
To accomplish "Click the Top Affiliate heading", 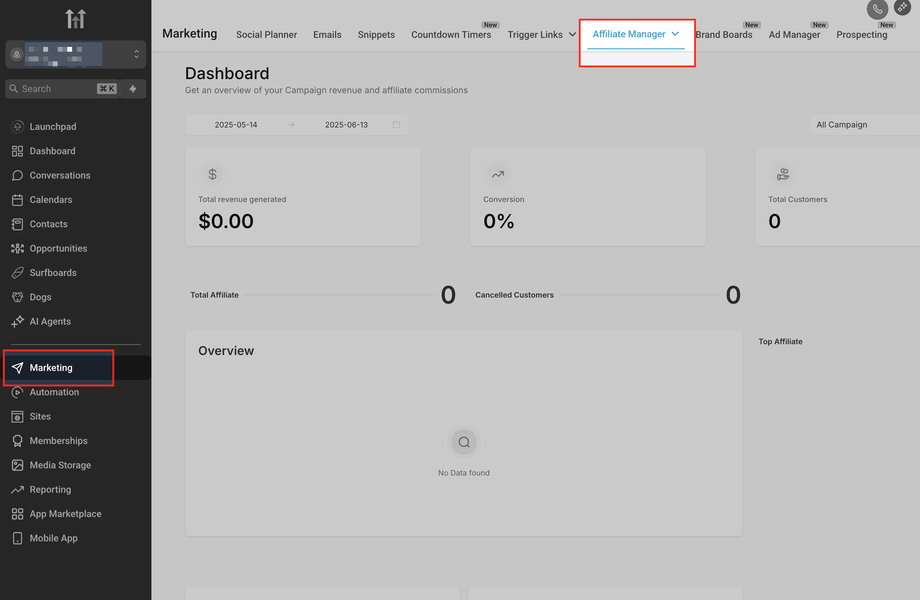I will pyautogui.click(x=780, y=341).
